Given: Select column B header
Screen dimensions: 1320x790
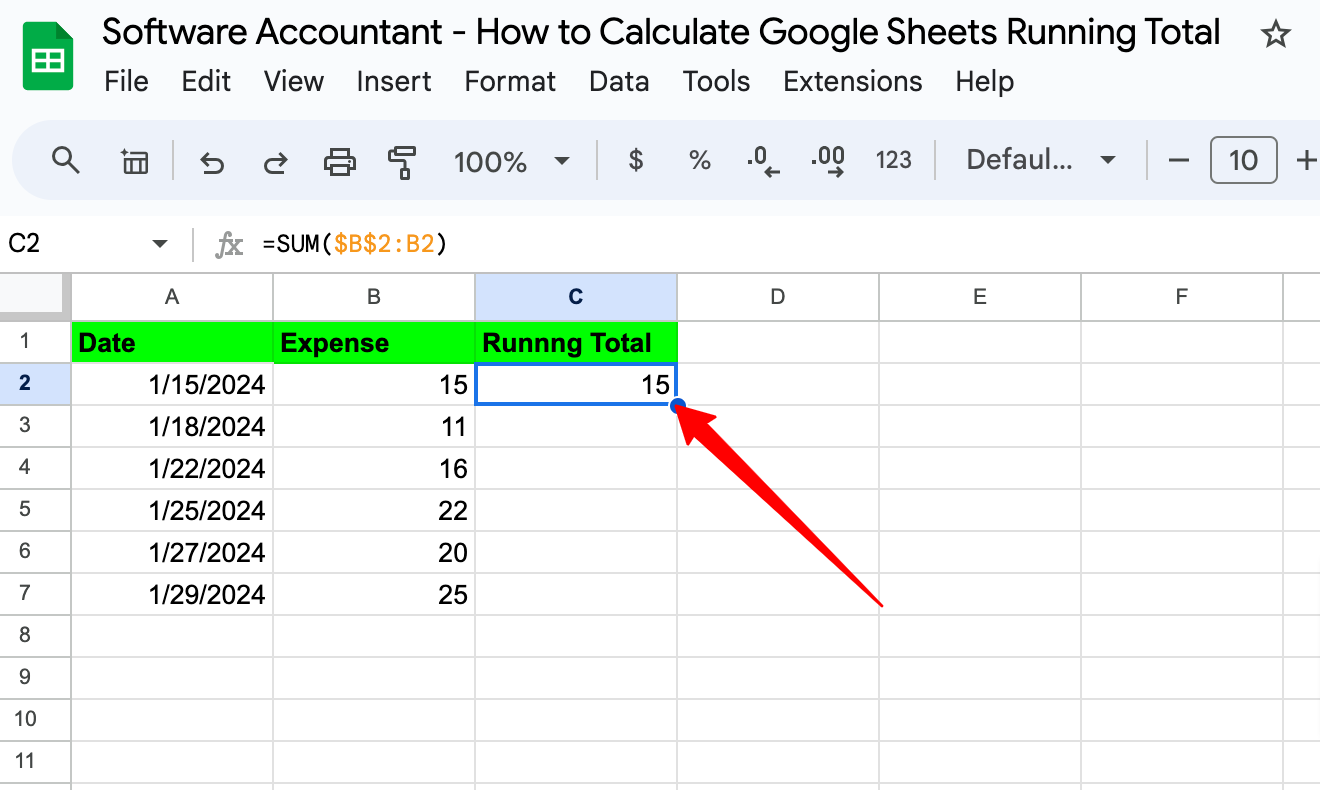Looking at the screenshot, I should [374, 296].
